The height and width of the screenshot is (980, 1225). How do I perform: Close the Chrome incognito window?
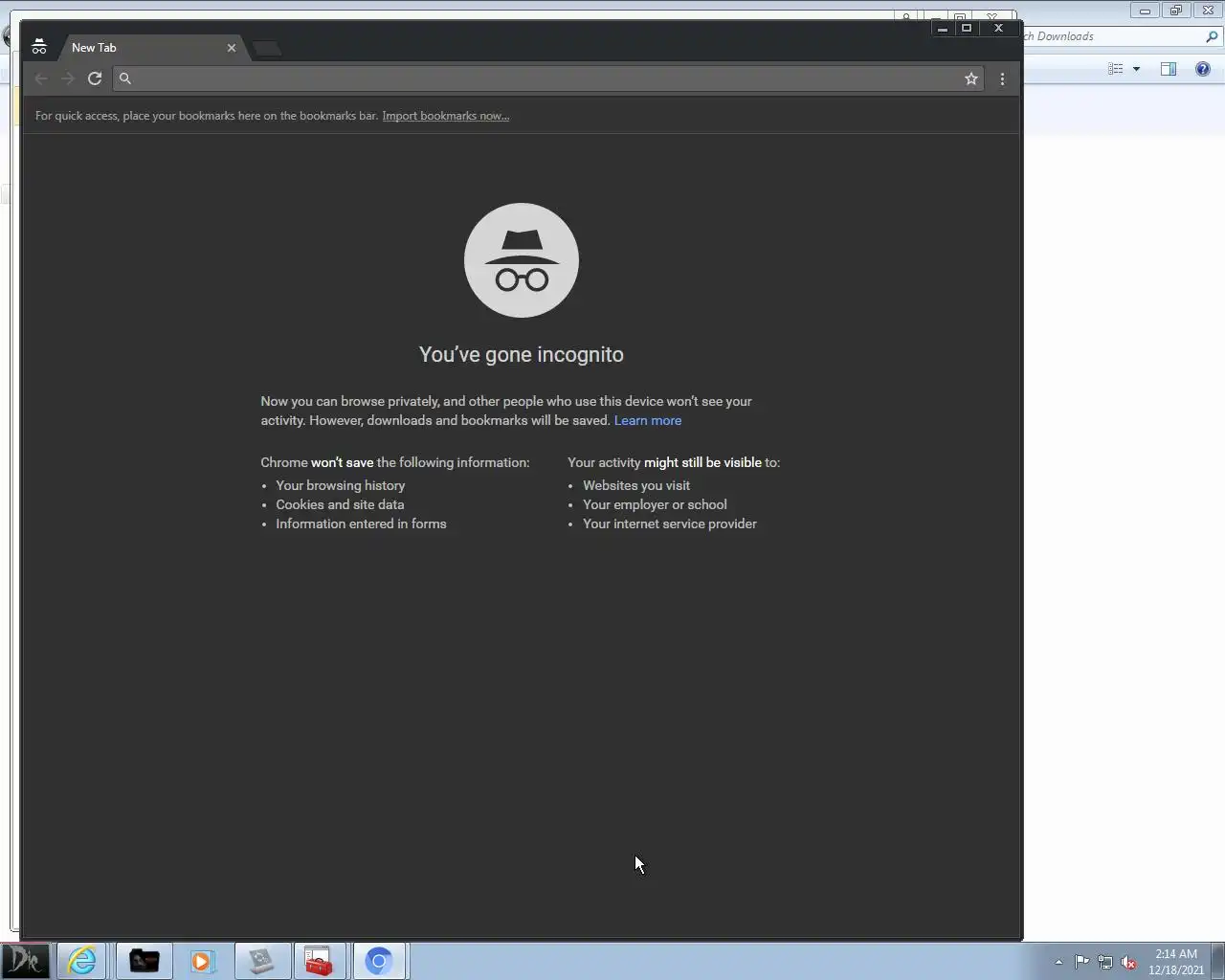coord(998,29)
